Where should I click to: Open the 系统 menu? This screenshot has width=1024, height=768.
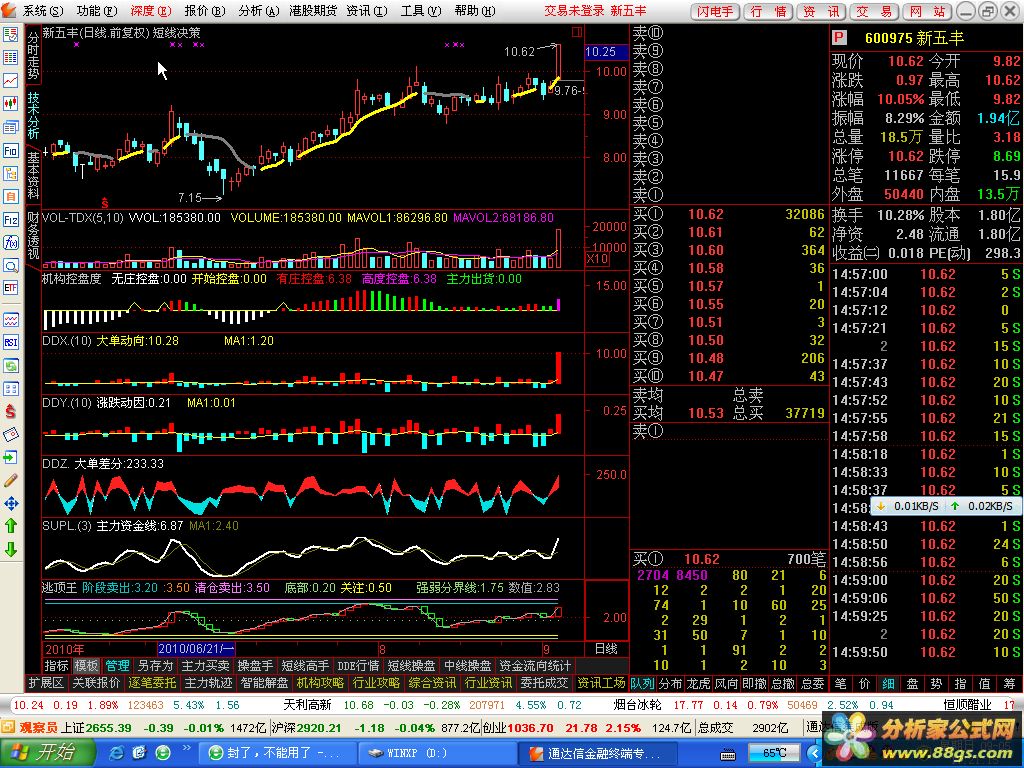click(43, 10)
